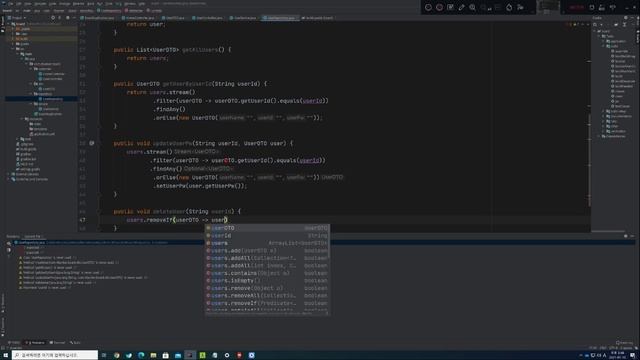Open the Terminal tool window tab
Viewport: 640px width, 360px height.
tap(57, 343)
